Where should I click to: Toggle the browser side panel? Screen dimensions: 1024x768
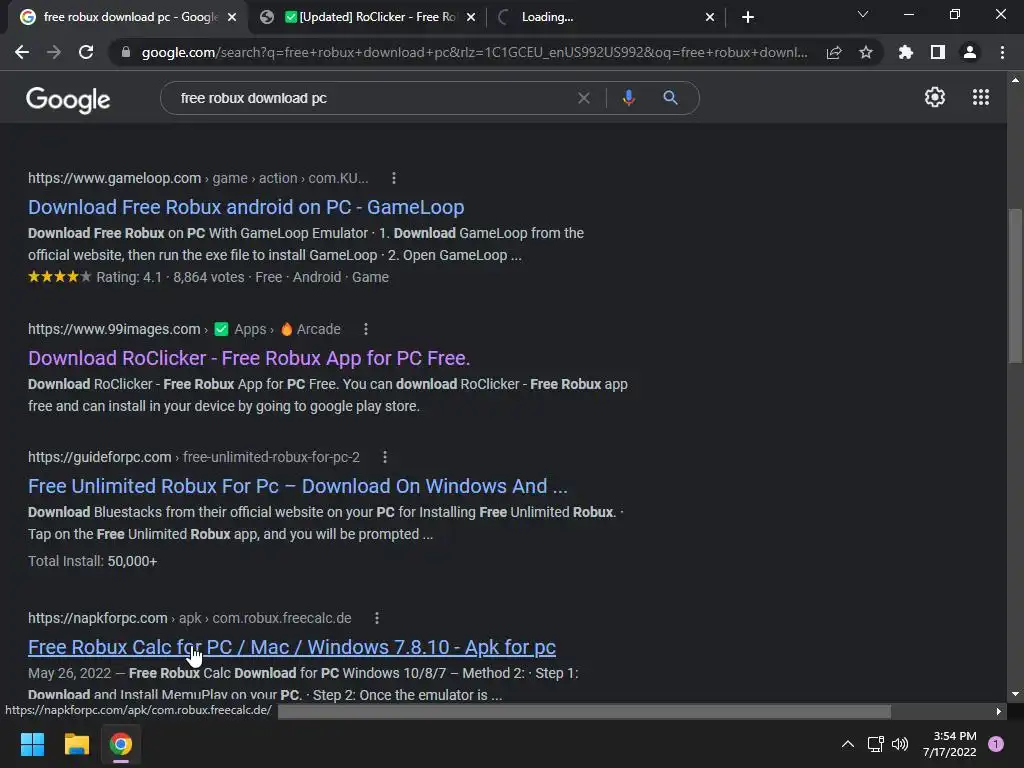coord(937,52)
